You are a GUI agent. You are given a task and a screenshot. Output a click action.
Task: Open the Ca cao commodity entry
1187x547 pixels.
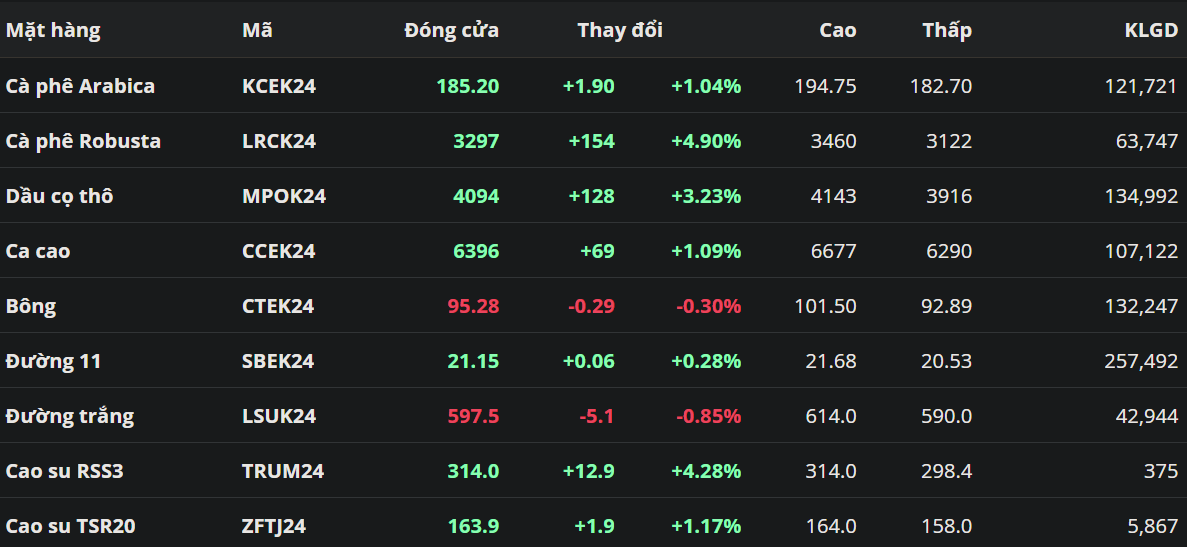coord(38,251)
